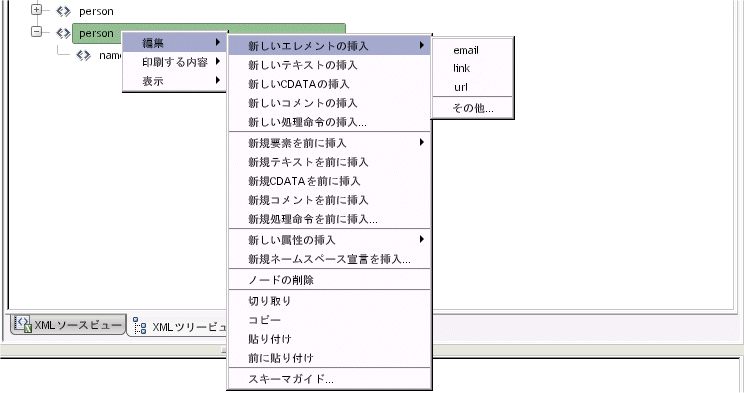Image resolution: width=744 pixels, height=393 pixels.
Task: Select the first person tree row text
Action: point(96,11)
